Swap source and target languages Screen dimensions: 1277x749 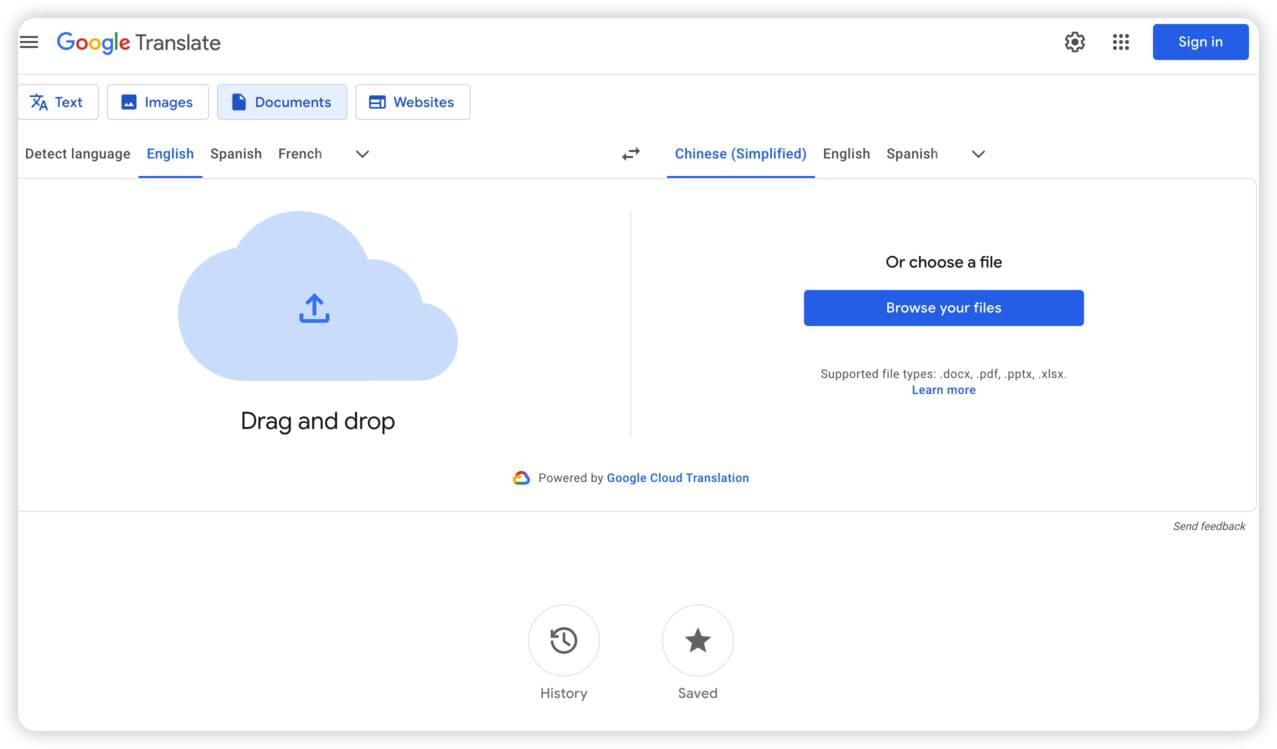[x=631, y=154]
